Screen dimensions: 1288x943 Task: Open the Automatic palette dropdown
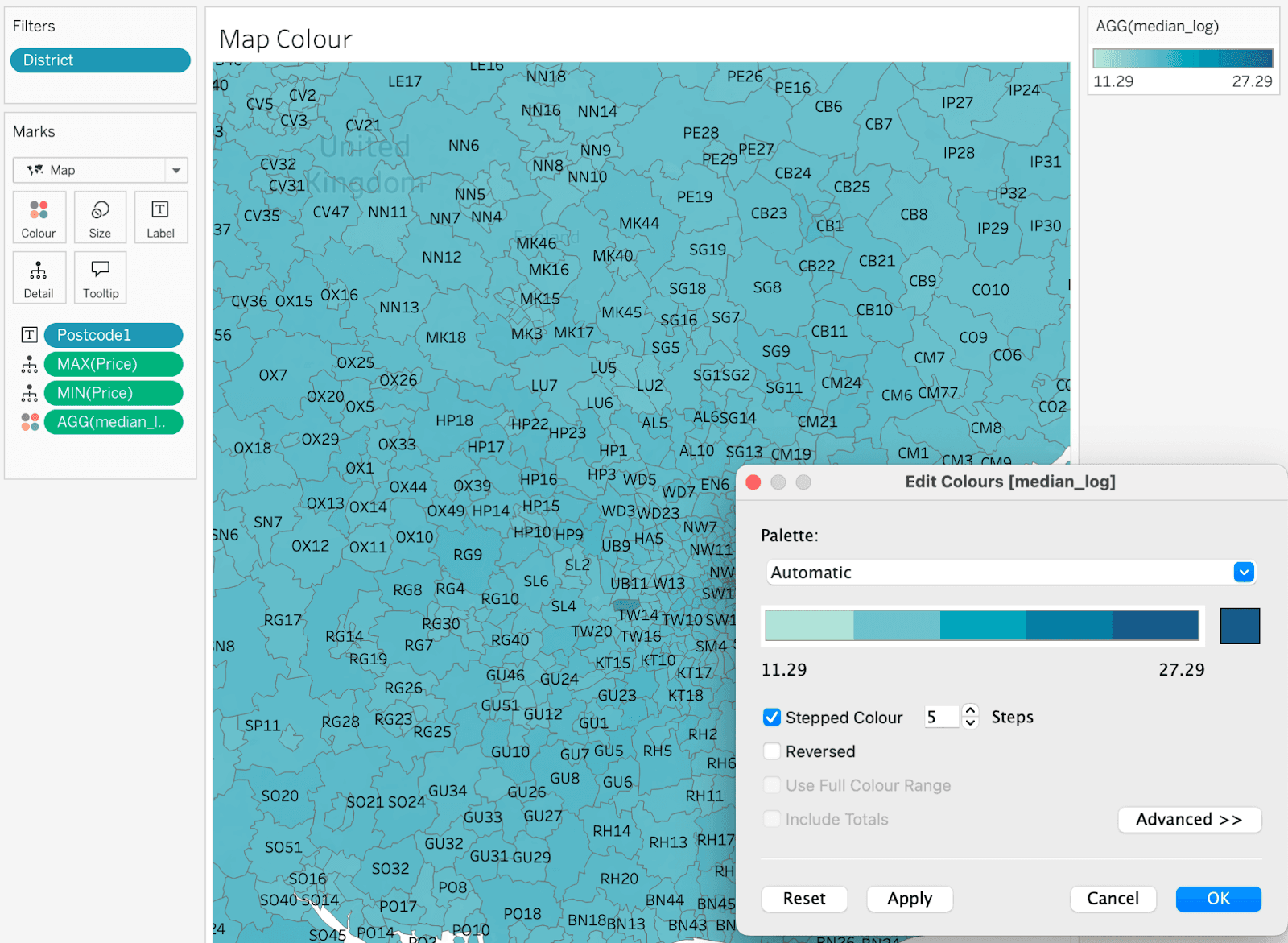coord(1244,573)
